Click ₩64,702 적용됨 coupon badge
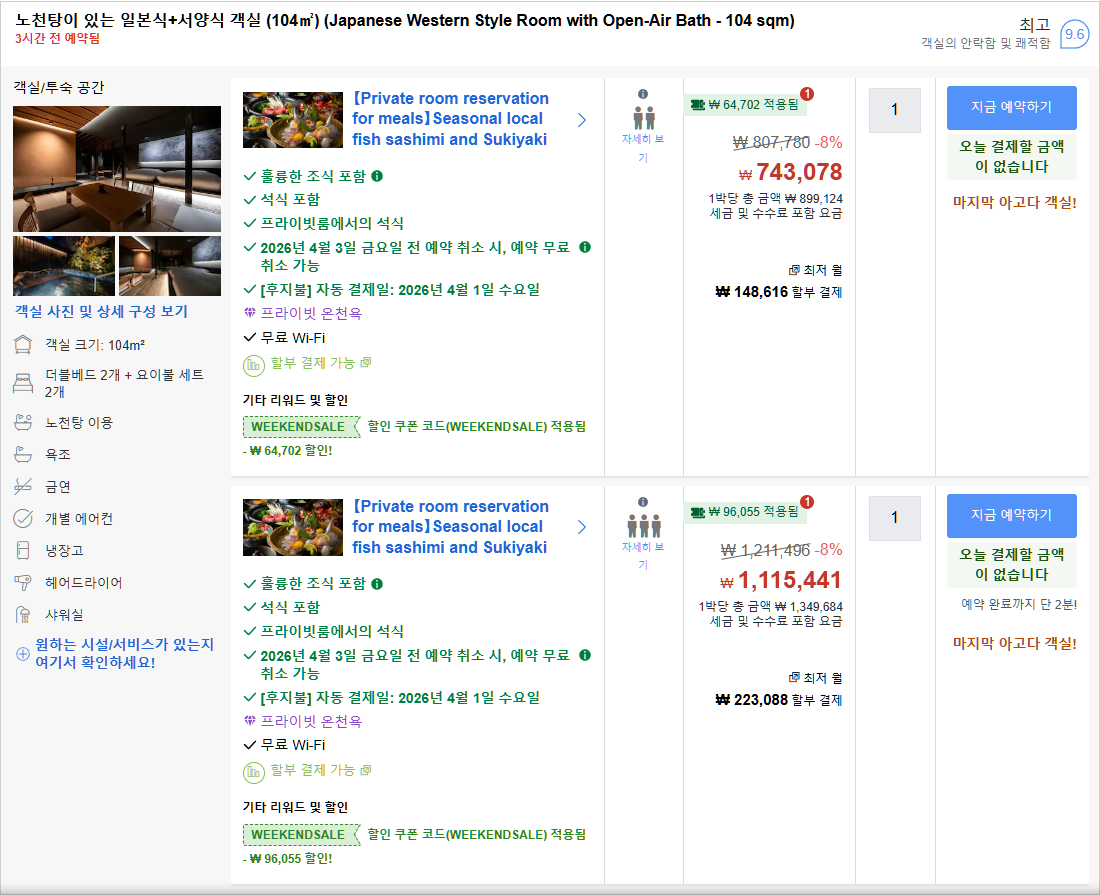This screenshot has height=895, width=1100. (x=745, y=105)
